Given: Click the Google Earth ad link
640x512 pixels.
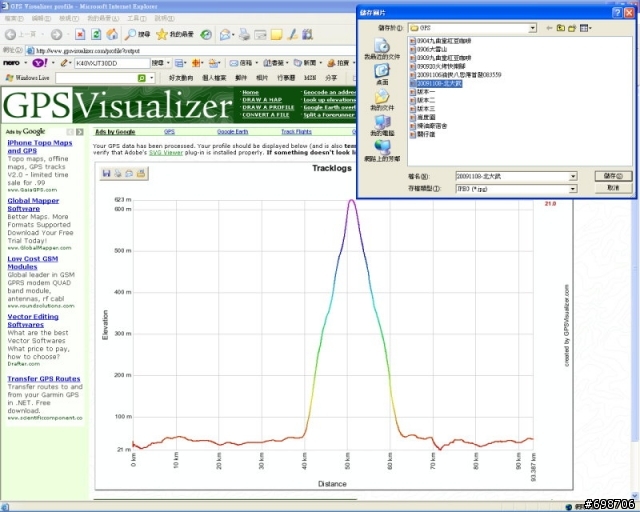Looking at the screenshot, I should (x=232, y=131).
